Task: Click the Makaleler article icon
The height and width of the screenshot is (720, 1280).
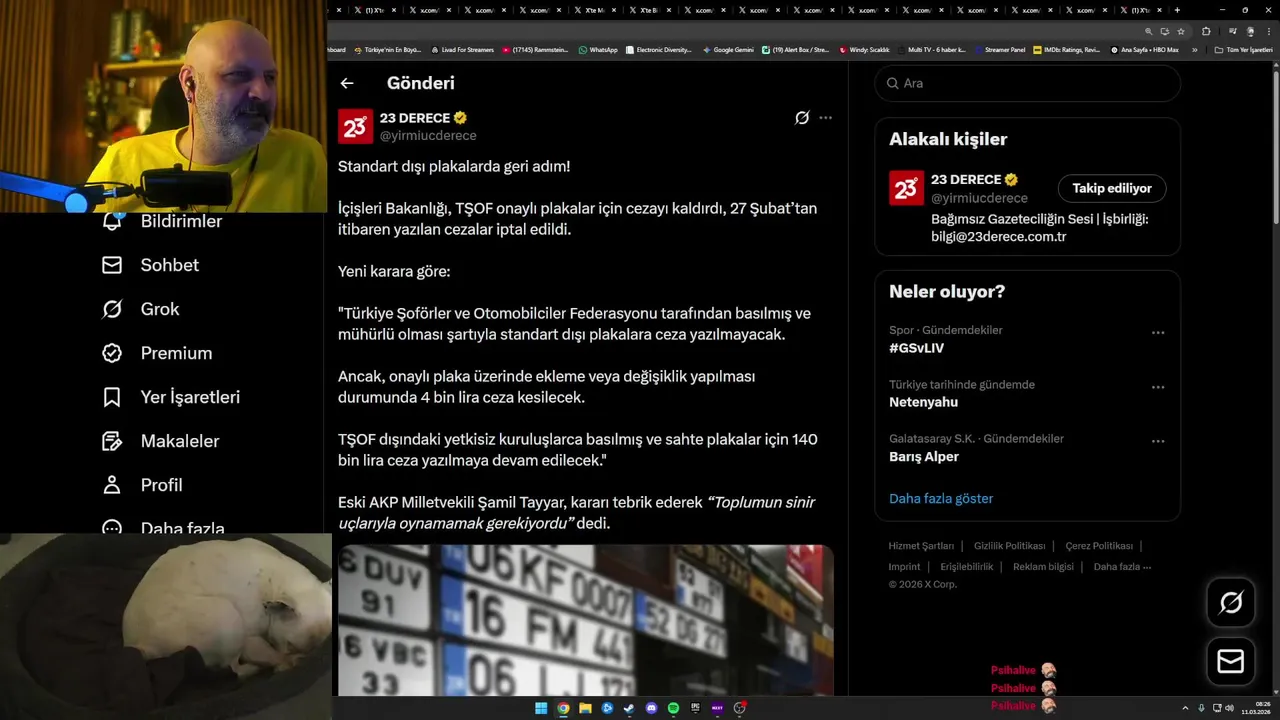Action: pos(112,441)
